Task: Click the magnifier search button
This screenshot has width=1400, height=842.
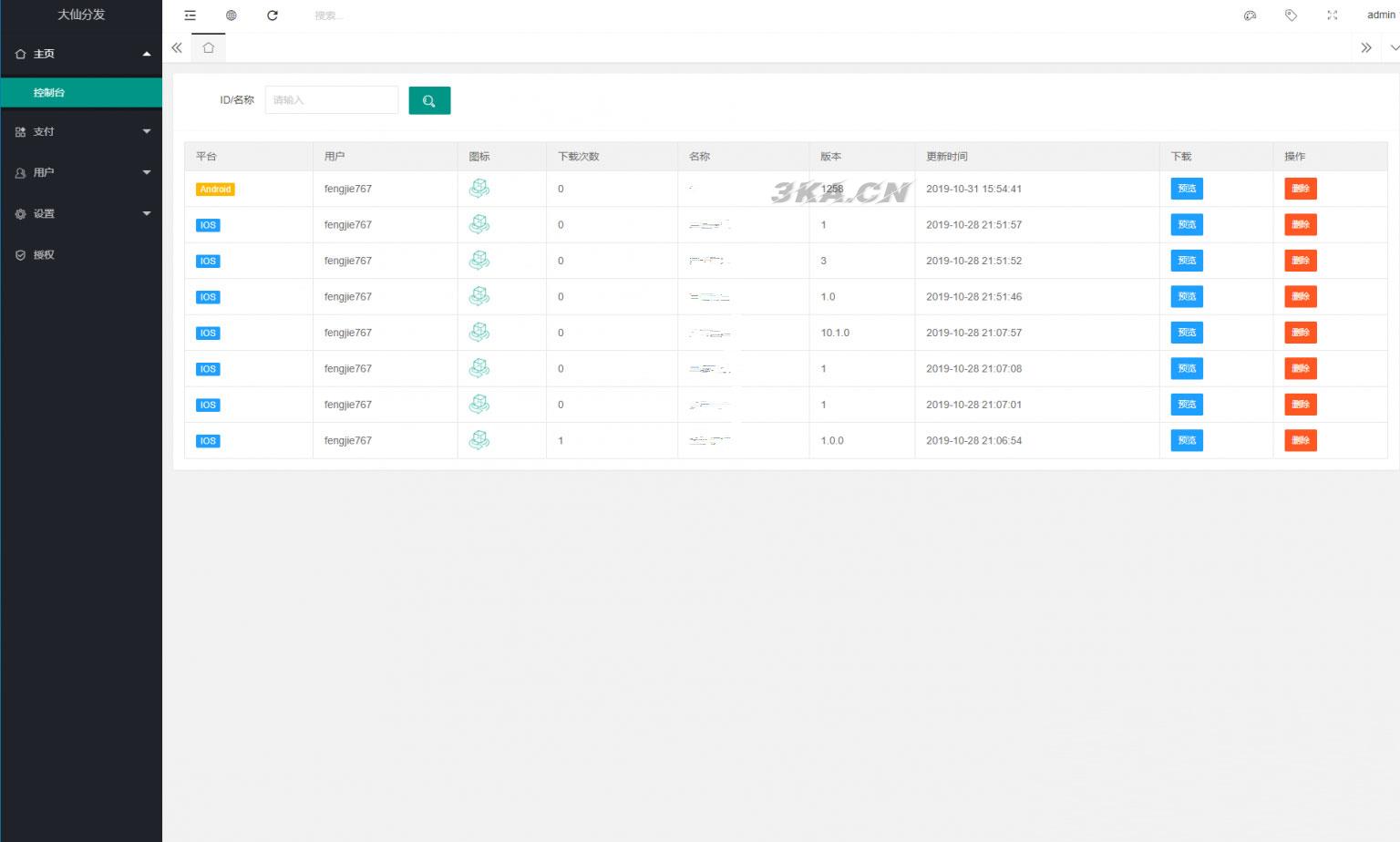Action: (x=429, y=100)
